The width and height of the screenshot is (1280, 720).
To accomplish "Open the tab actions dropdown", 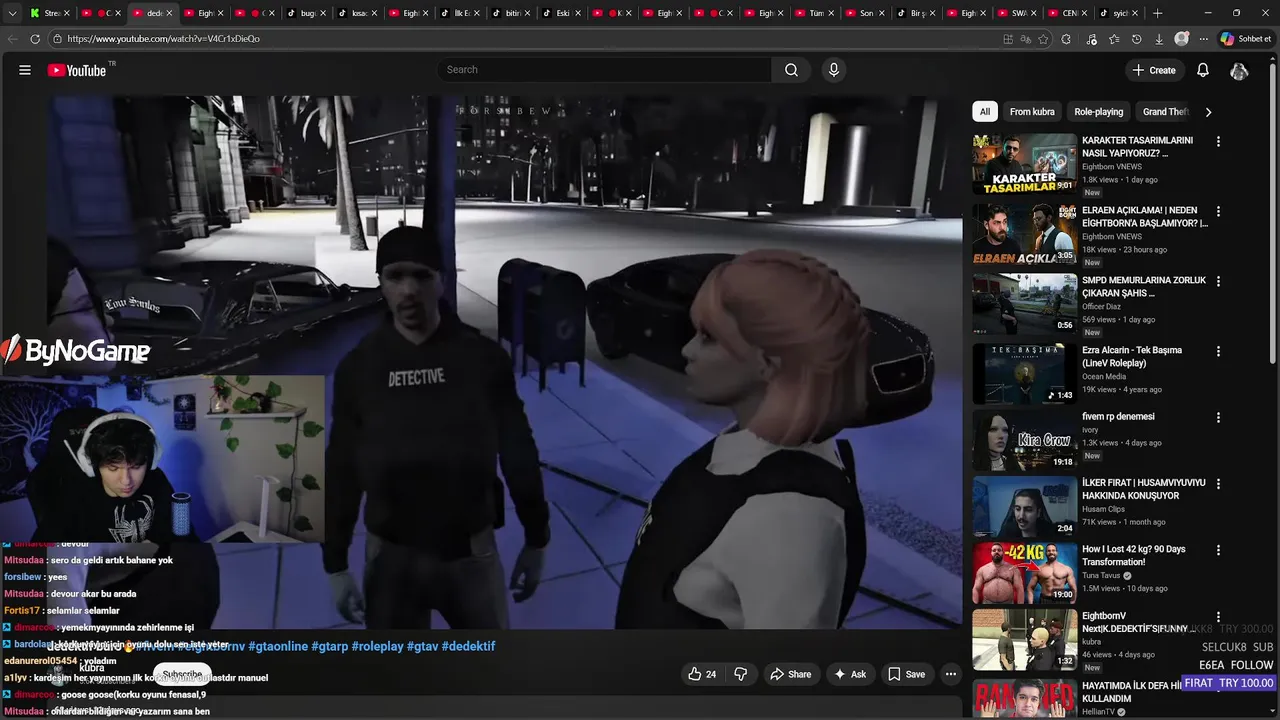I will point(12,13).
